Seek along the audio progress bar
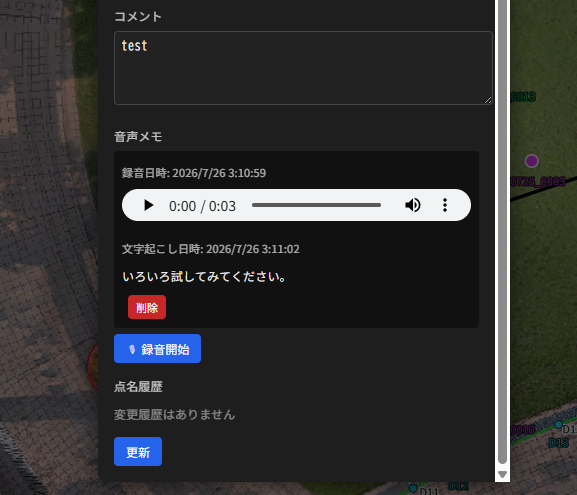 316,205
